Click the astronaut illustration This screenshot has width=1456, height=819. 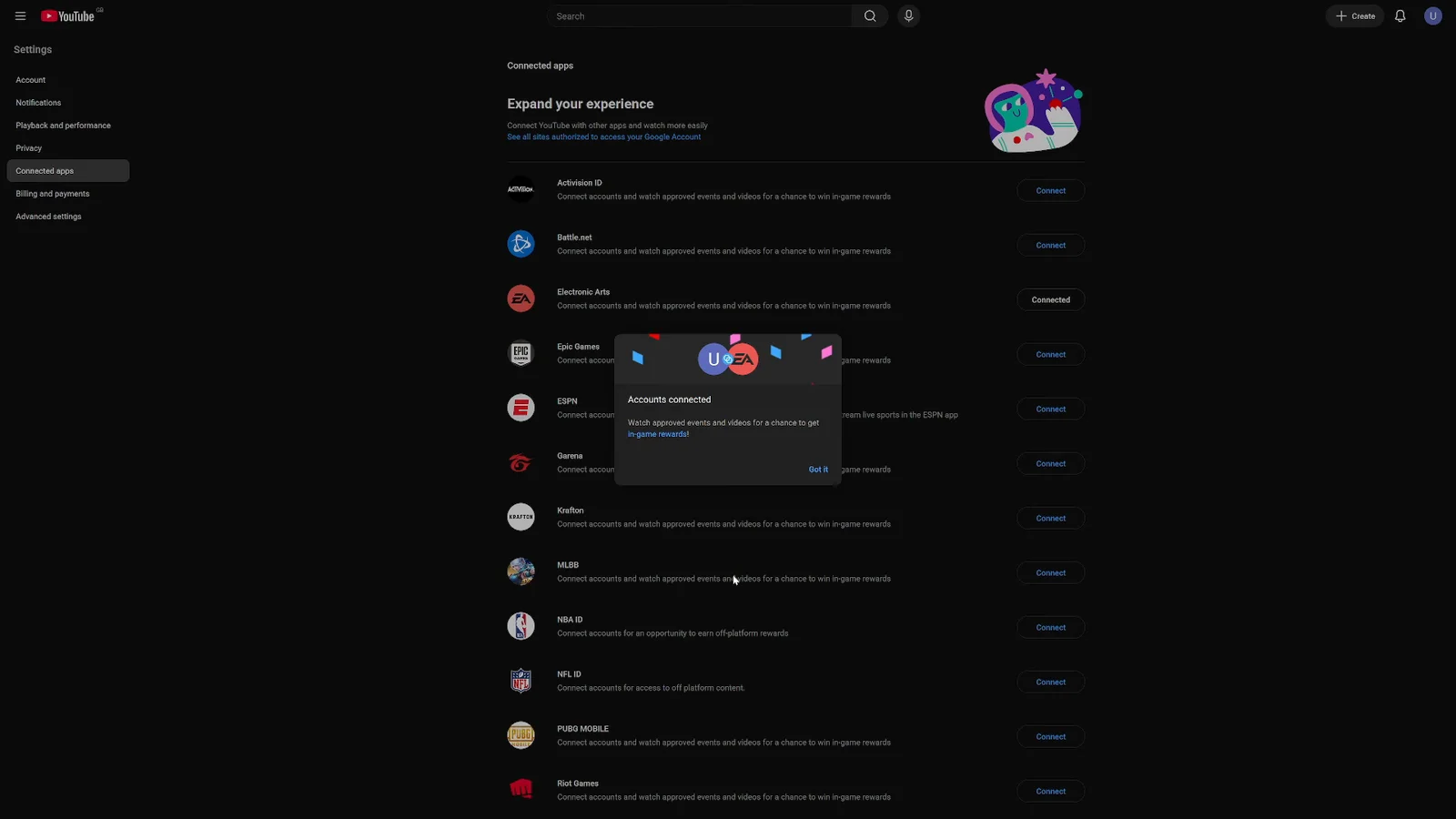pos(1034,110)
